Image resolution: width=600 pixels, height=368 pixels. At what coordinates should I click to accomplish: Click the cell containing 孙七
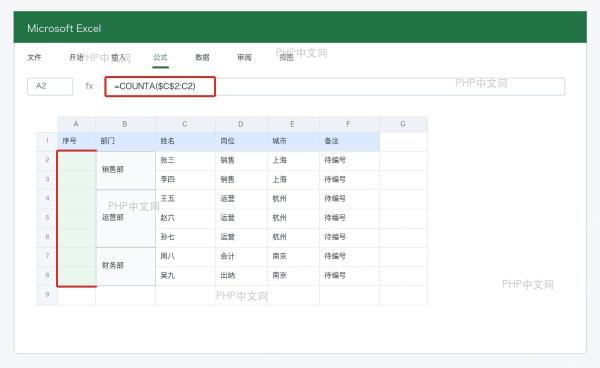185,237
